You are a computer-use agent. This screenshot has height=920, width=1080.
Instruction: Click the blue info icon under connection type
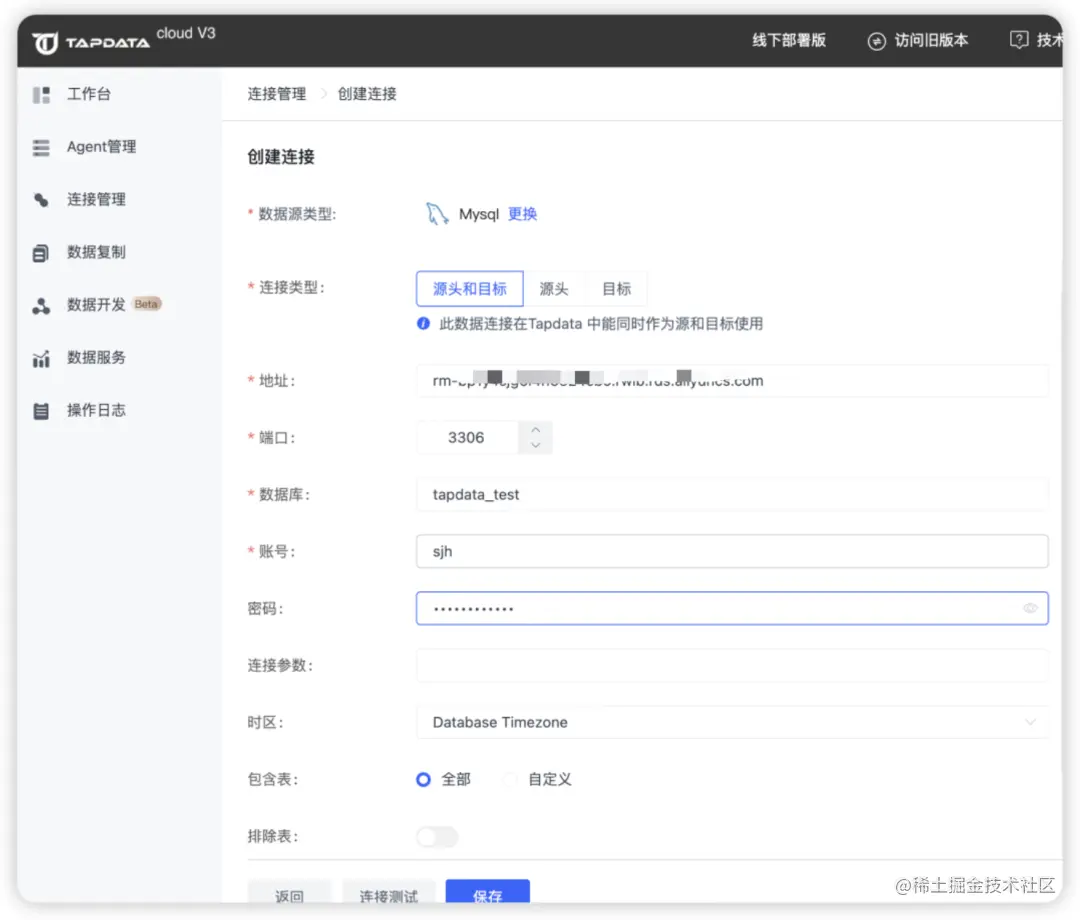pos(424,323)
